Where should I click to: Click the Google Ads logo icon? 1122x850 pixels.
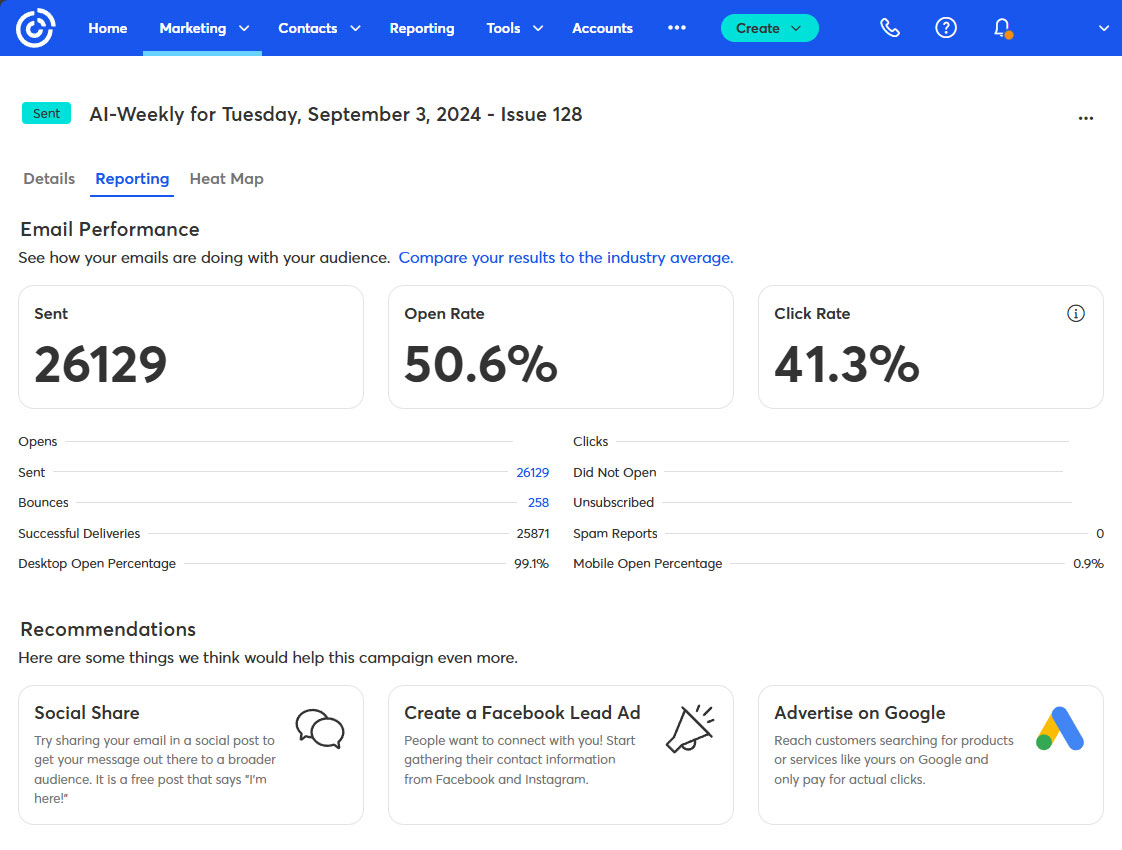(1059, 729)
